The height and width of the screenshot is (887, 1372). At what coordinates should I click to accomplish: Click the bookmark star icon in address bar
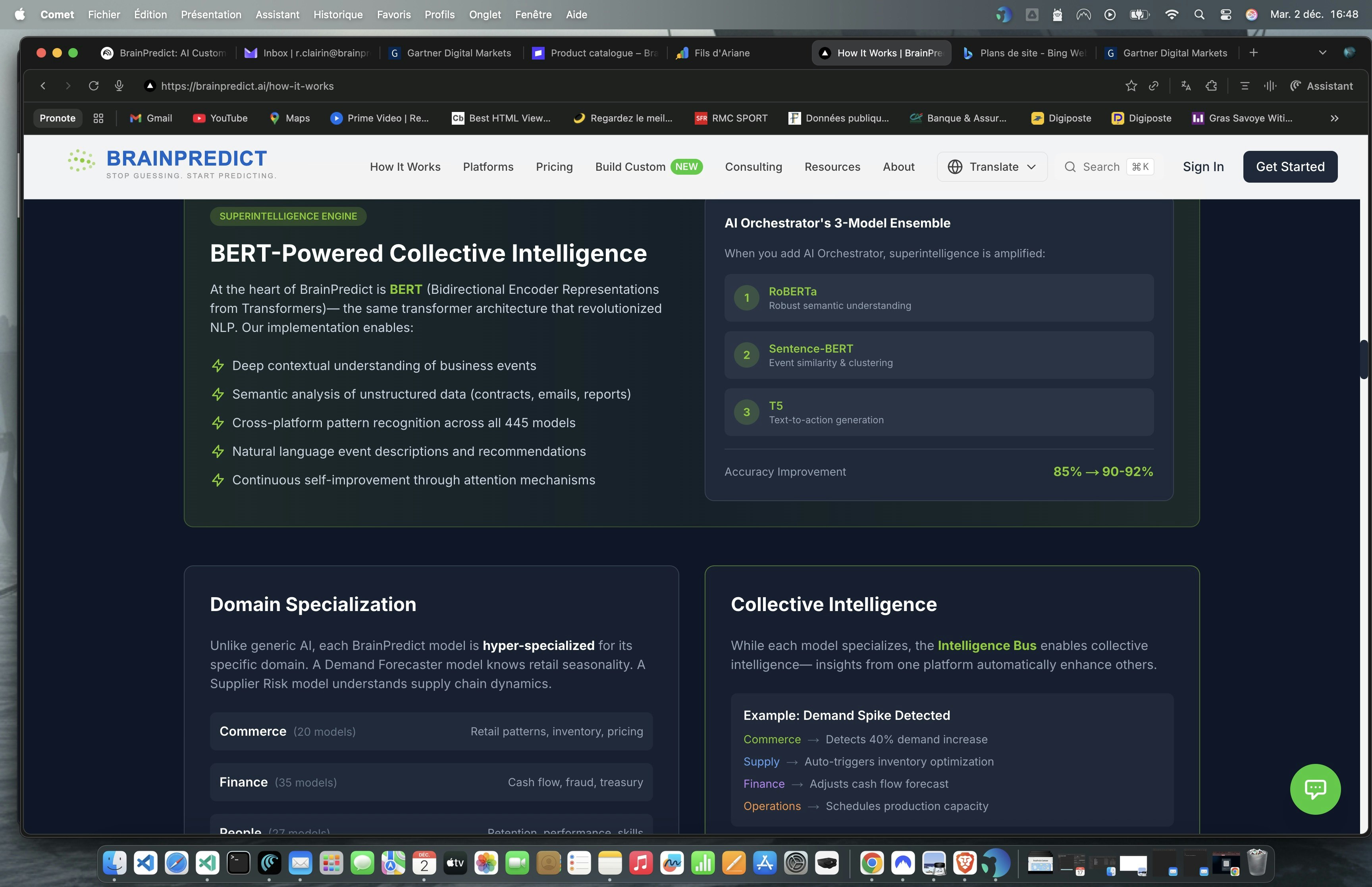1131,86
